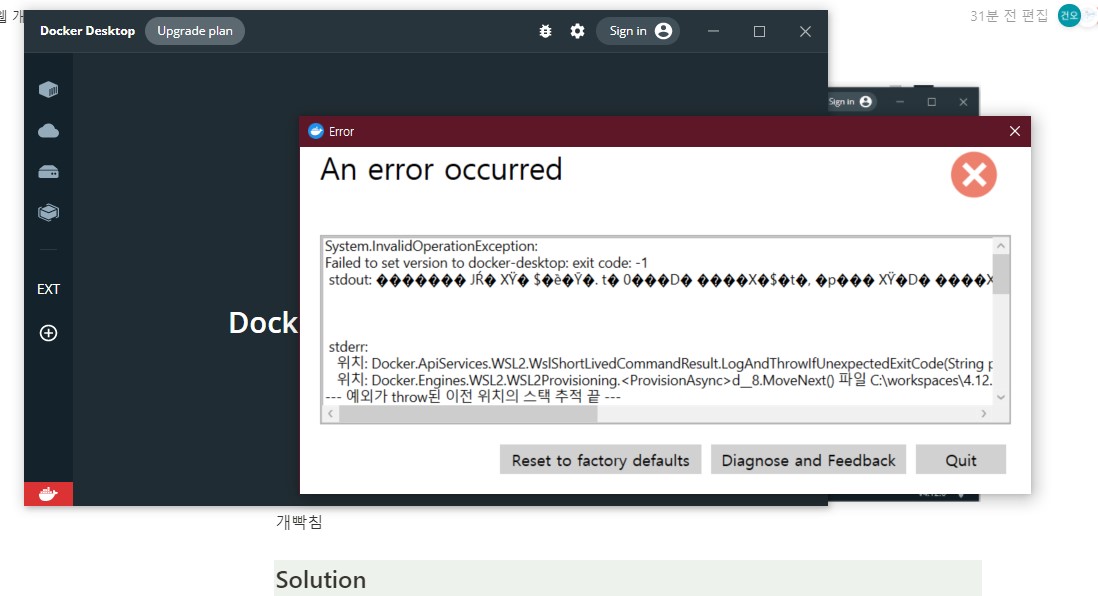Click scroll up arrow in error text box

(x=1001, y=246)
